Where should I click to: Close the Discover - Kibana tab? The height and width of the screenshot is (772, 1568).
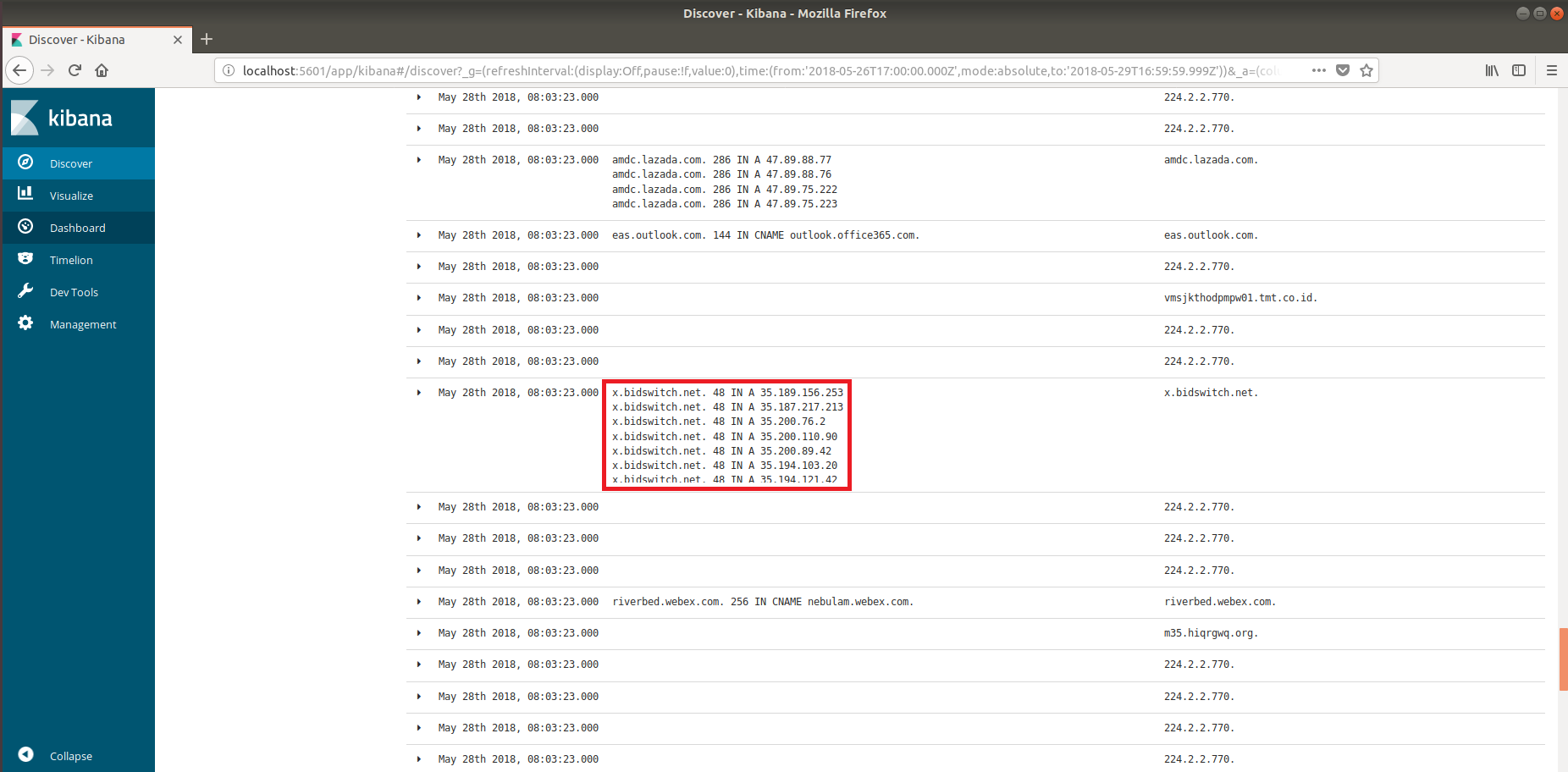pyautogui.click(x=178, y=40)
